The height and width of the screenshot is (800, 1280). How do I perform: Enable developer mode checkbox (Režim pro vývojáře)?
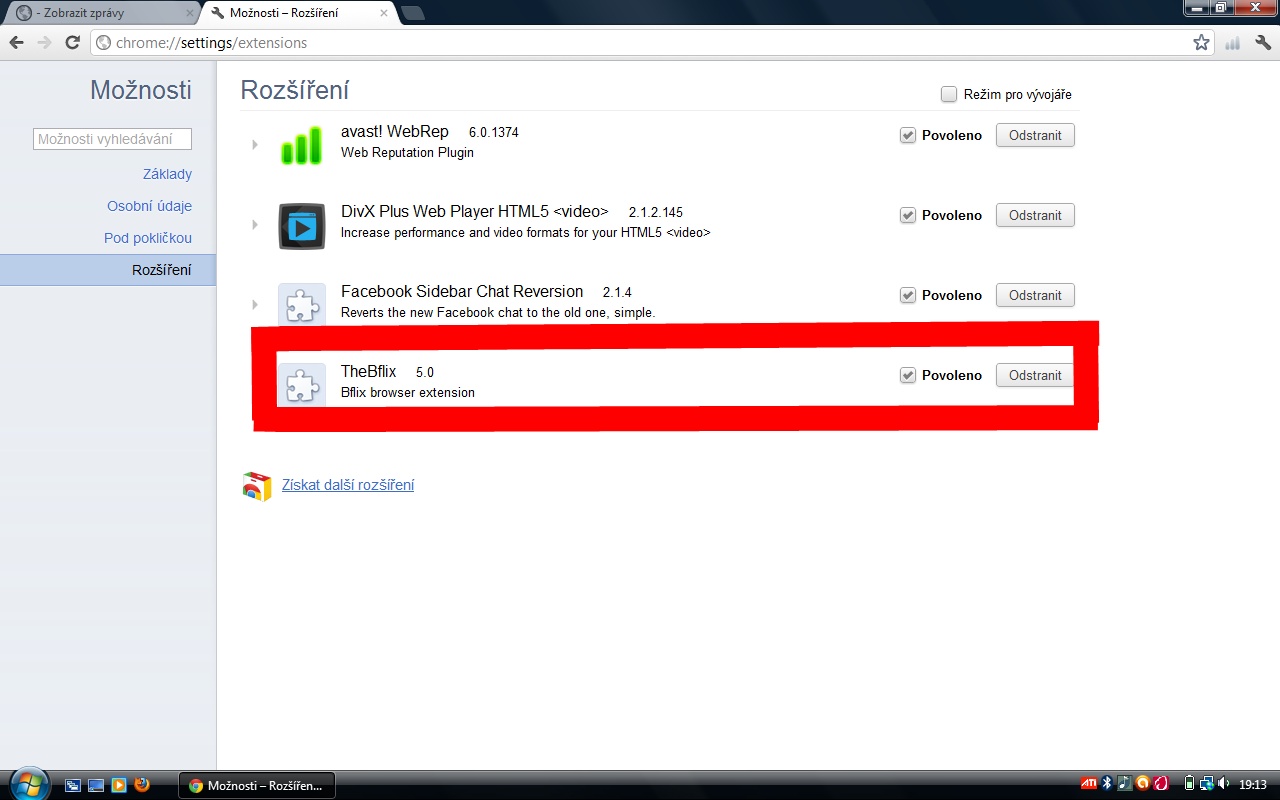point(949,94)
